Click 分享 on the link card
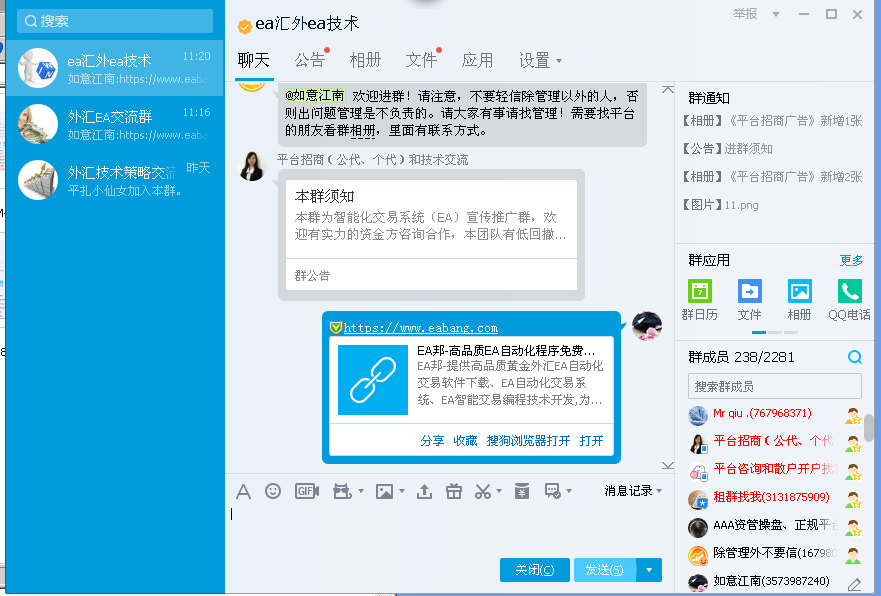 point(432,440)
